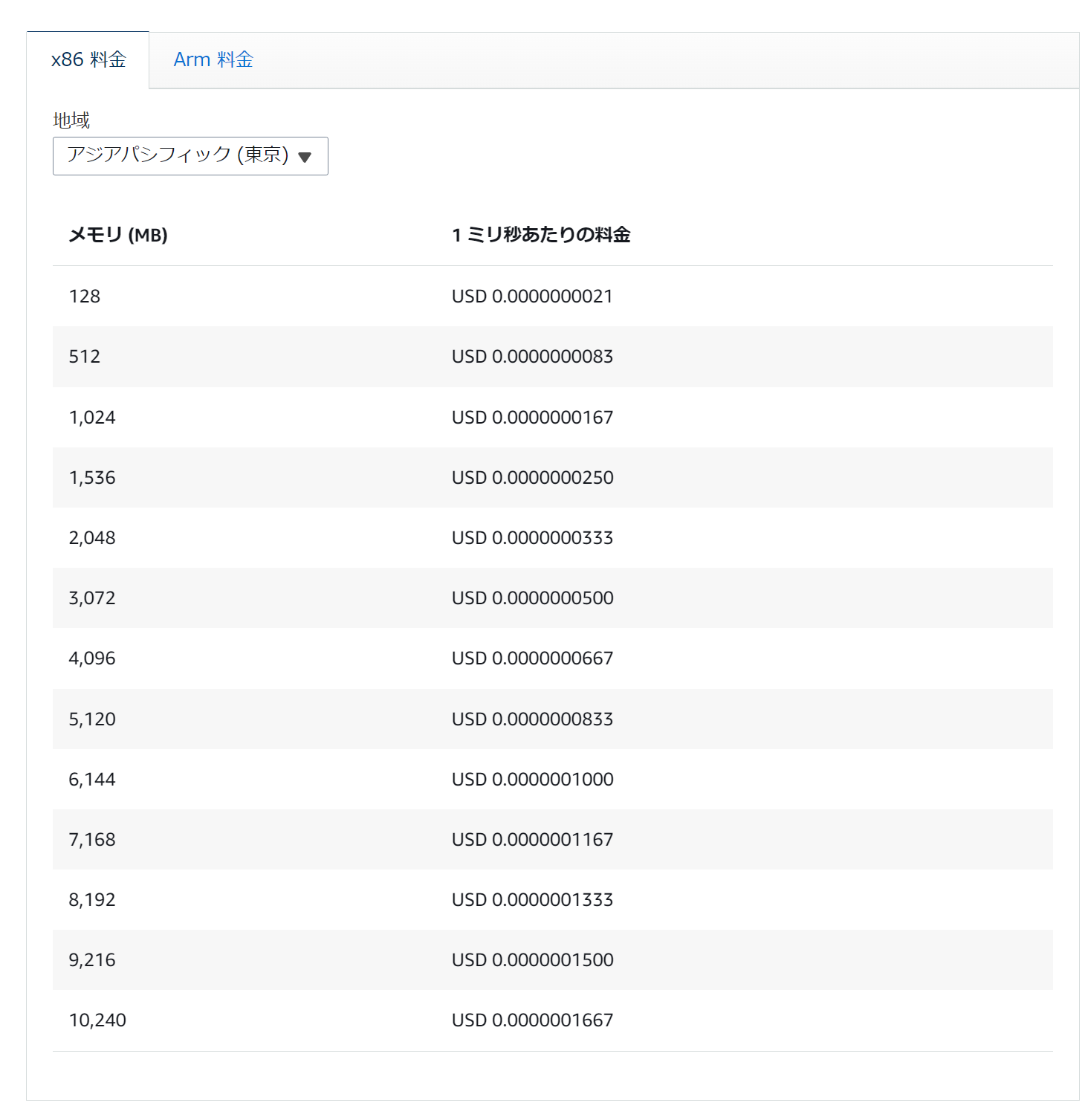Select the 4,096 memory cell
1085x1120 pixels.
click(92, 658)
